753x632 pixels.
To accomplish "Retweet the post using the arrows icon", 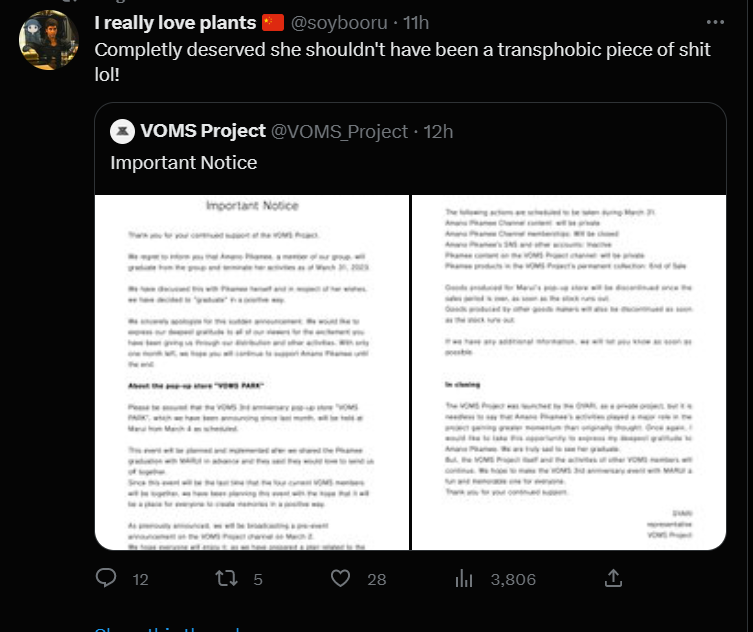I will coord(226,578).
